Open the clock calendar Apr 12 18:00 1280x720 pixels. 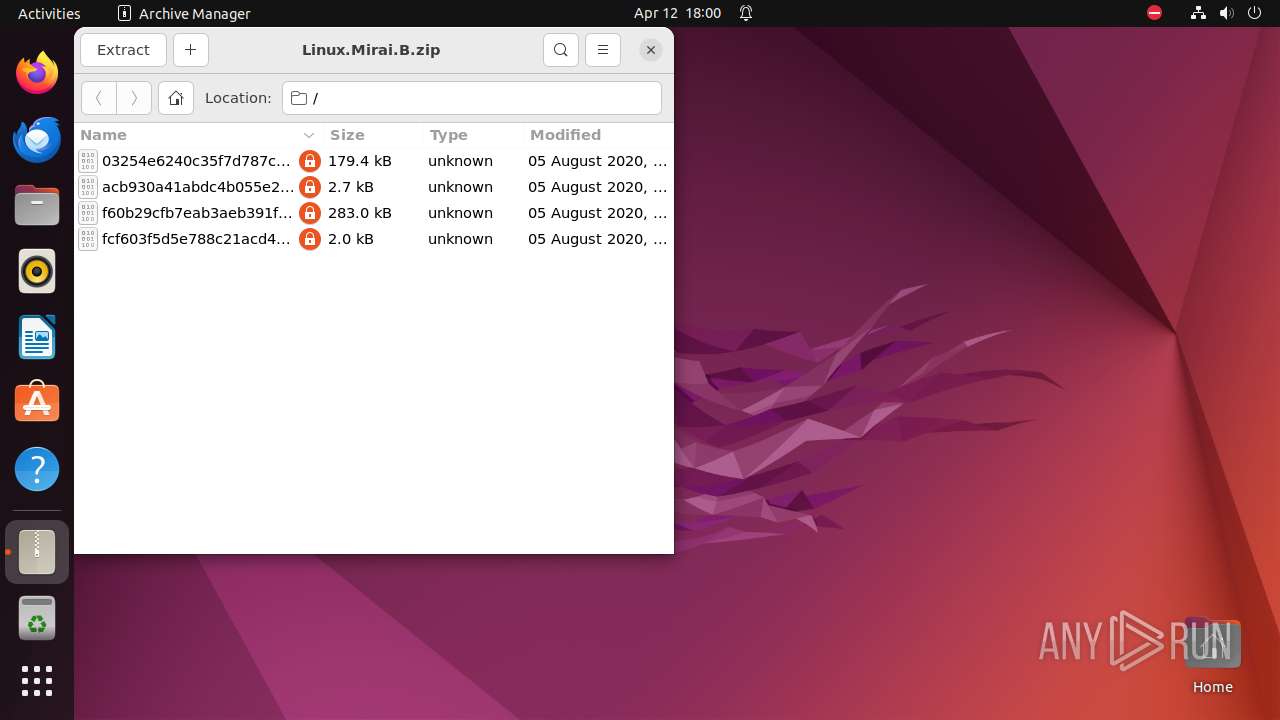click(x=677, y=13)
